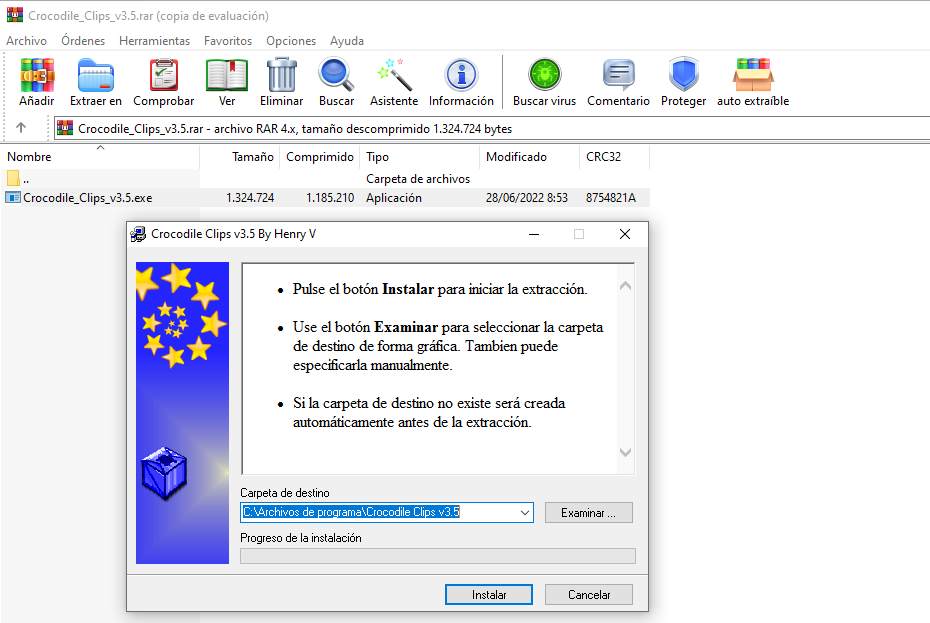Click Examinar to browse destination folder

pos(588,512)
